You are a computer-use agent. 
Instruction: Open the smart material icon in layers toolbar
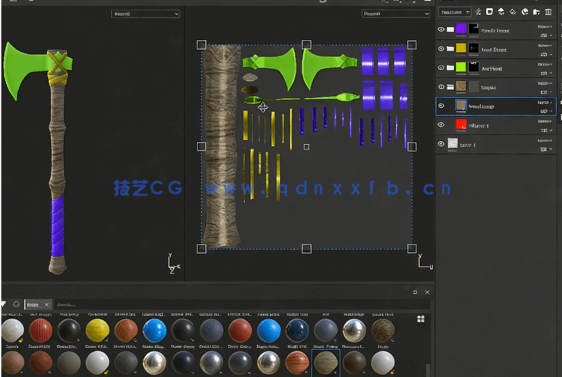click(525, 12)
